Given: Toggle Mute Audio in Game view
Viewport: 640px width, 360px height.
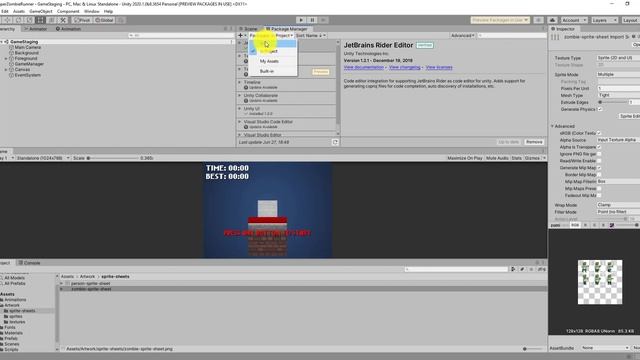Looking at the screenshot, I should pos(497,158).
